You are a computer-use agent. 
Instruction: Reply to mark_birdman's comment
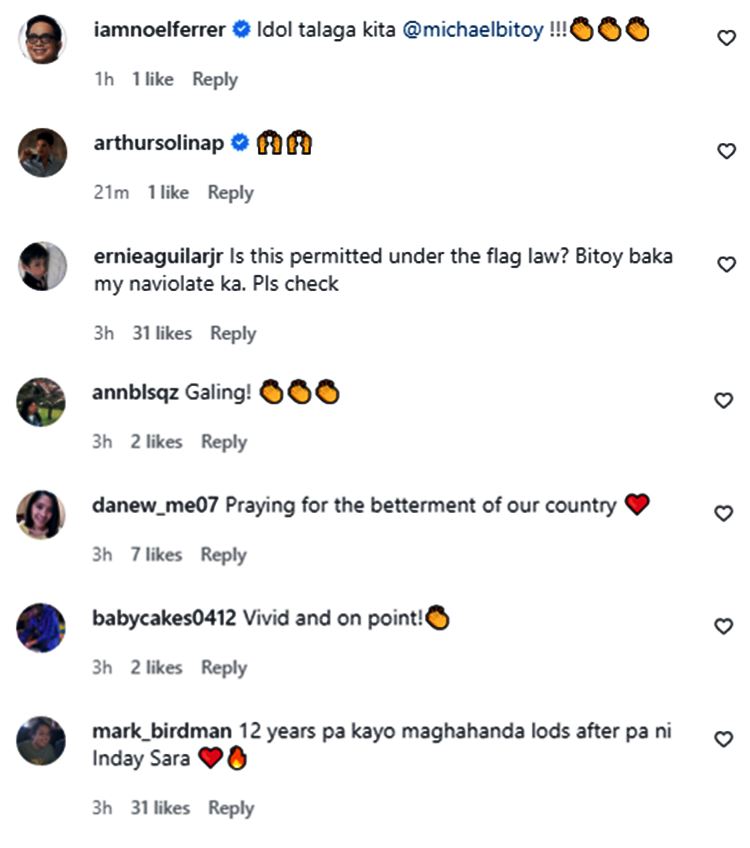pos(231,808)
